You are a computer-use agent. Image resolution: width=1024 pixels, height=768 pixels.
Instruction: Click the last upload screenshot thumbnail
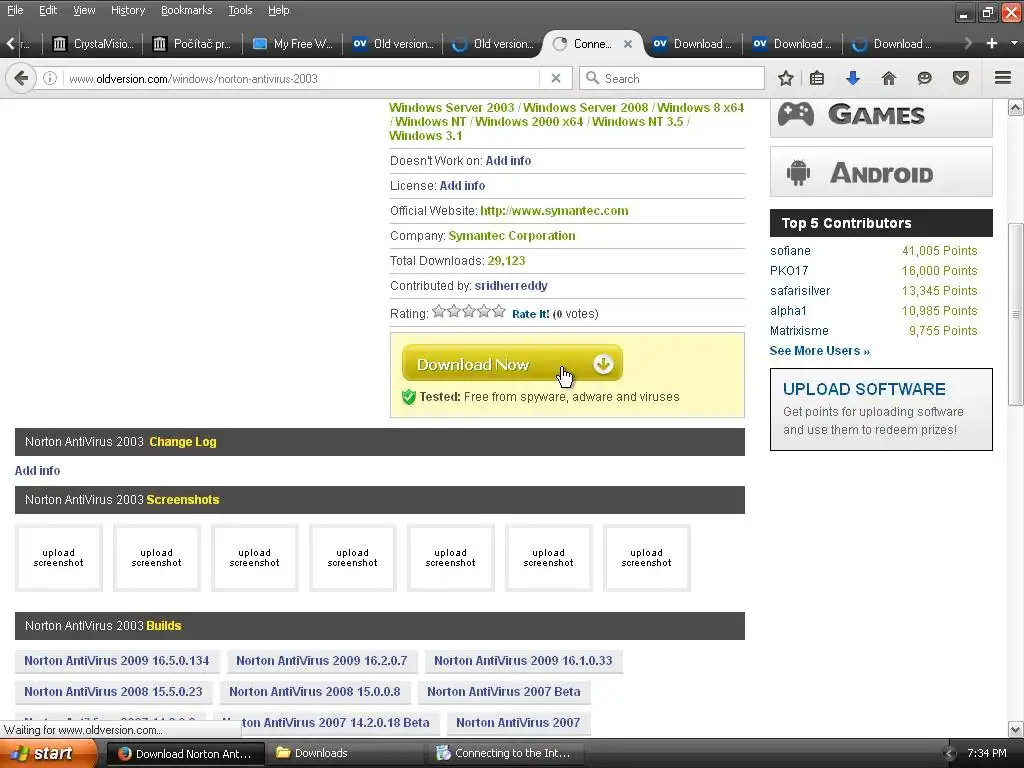coord(647,558)
